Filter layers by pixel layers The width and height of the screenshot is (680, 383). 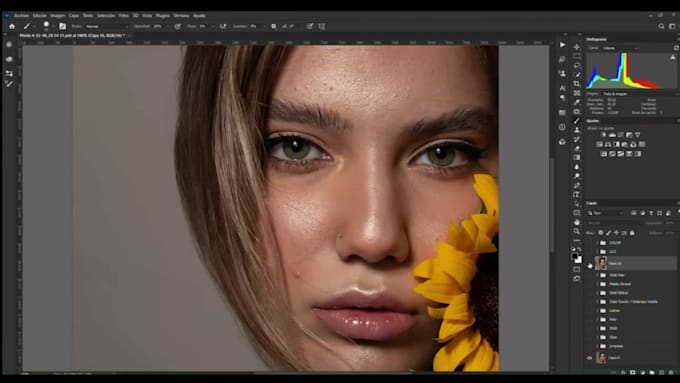click(634, 213)
